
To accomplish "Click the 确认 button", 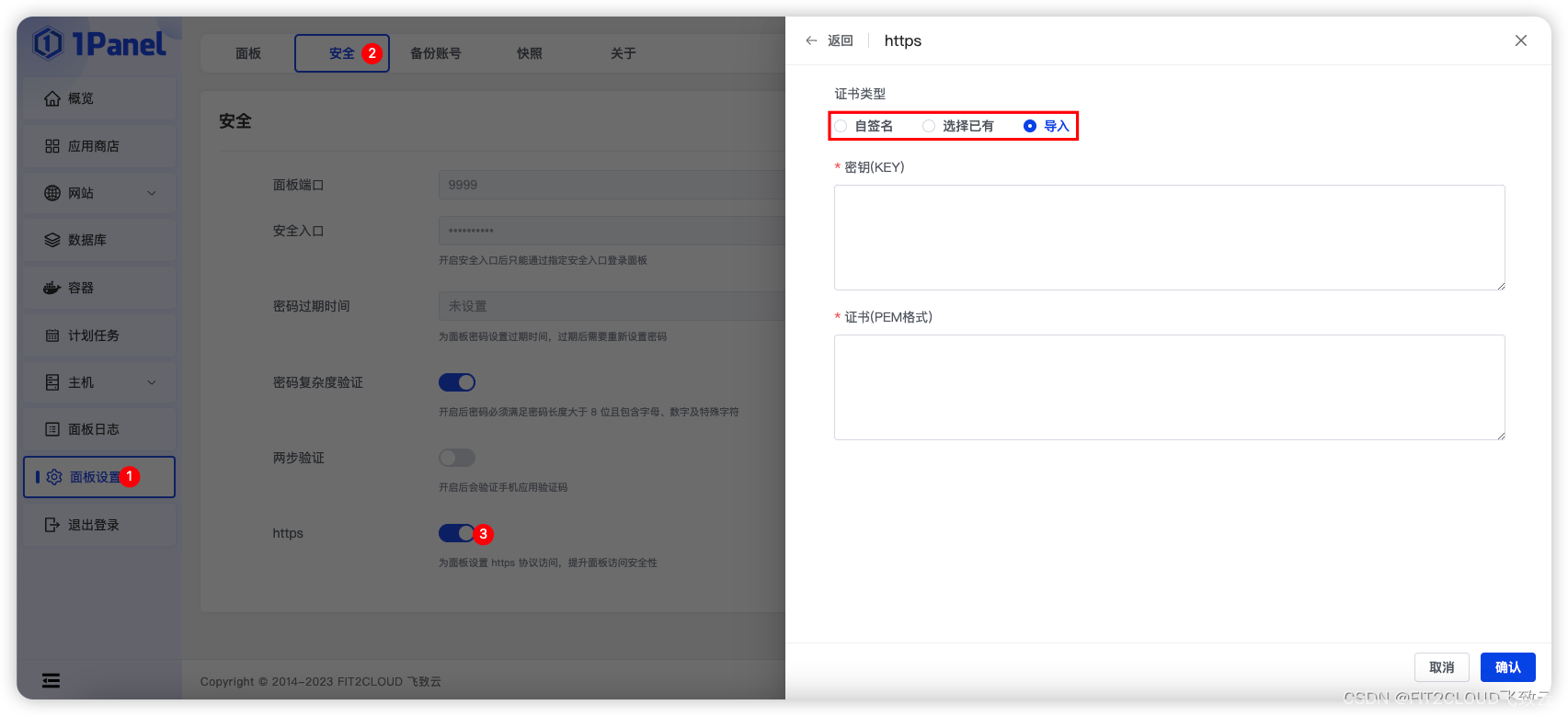I will (1508, 667).
